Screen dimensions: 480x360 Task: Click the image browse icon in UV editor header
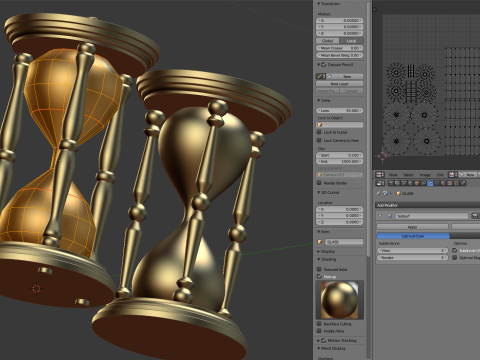click(452, 175)
